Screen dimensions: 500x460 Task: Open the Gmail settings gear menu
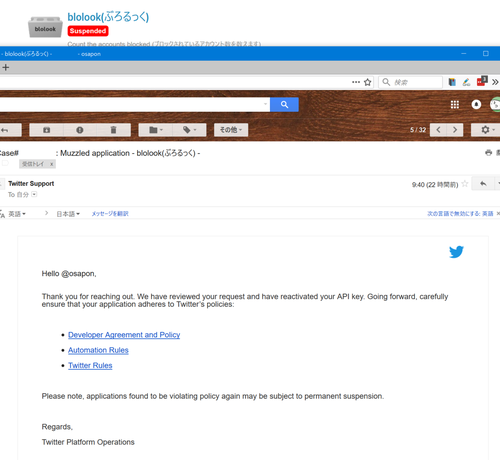pyautogui.click(x=486, y=130)
